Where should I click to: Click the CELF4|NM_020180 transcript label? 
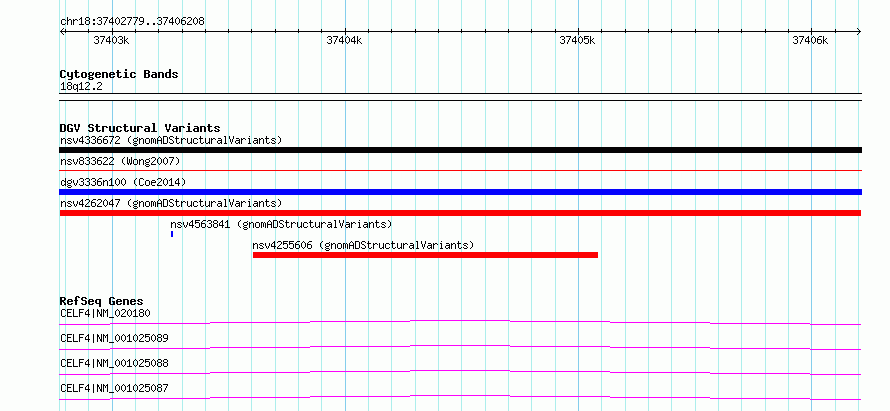(105, 313)
